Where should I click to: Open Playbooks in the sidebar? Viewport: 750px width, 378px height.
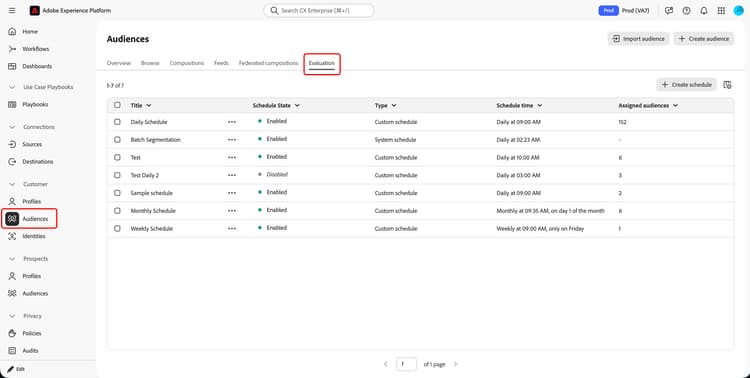pyautogui.click(x=35, y=104)
